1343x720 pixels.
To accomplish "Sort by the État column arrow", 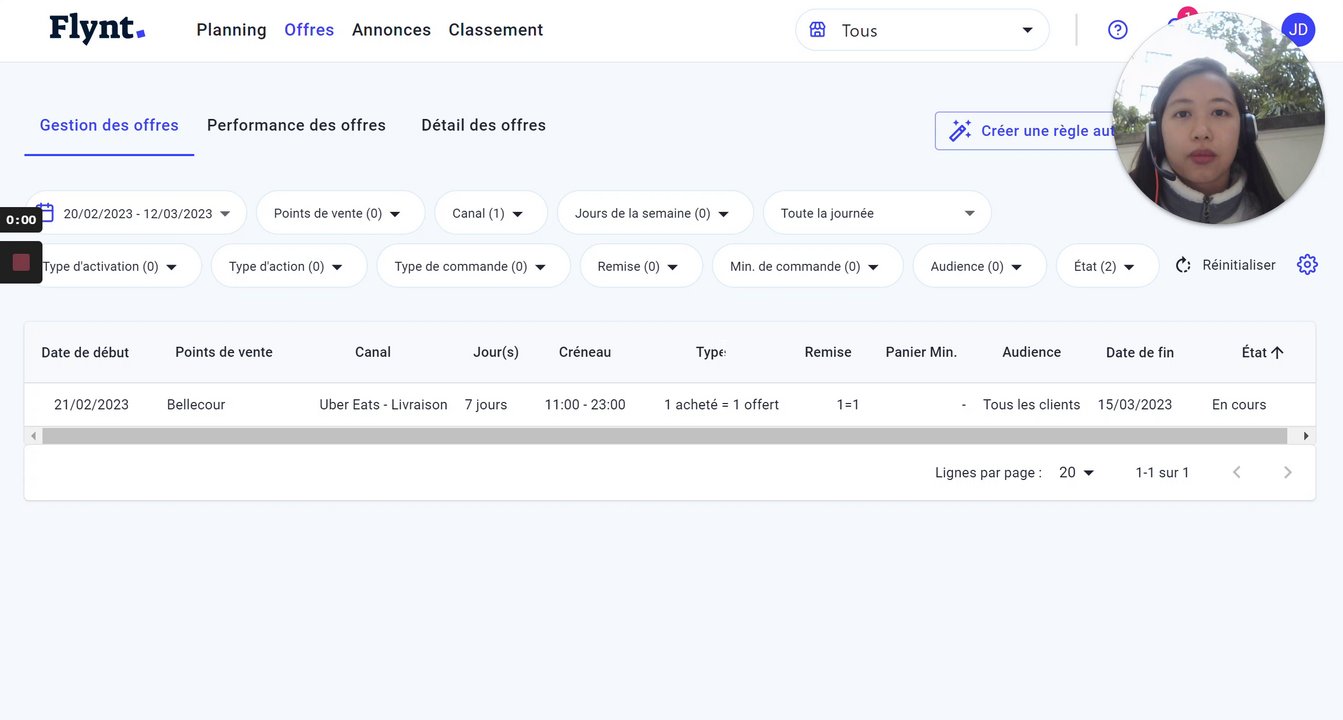I will pyautogui.click(x=1277, y=352).
